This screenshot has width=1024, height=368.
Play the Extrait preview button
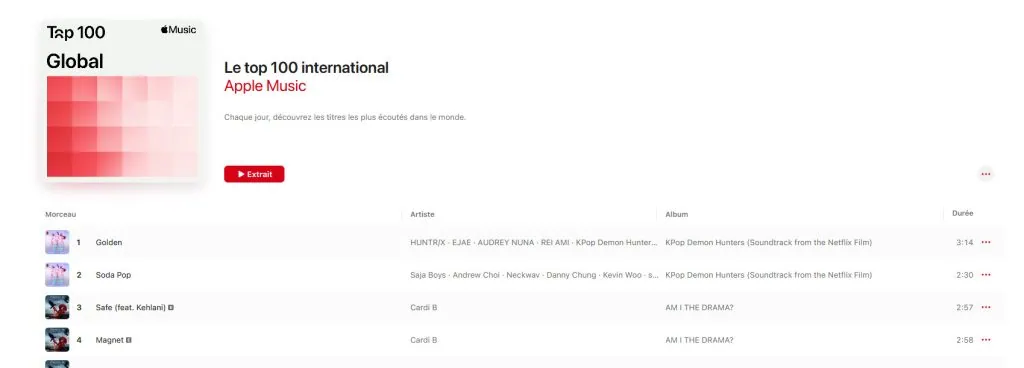(x=254, y=174)
